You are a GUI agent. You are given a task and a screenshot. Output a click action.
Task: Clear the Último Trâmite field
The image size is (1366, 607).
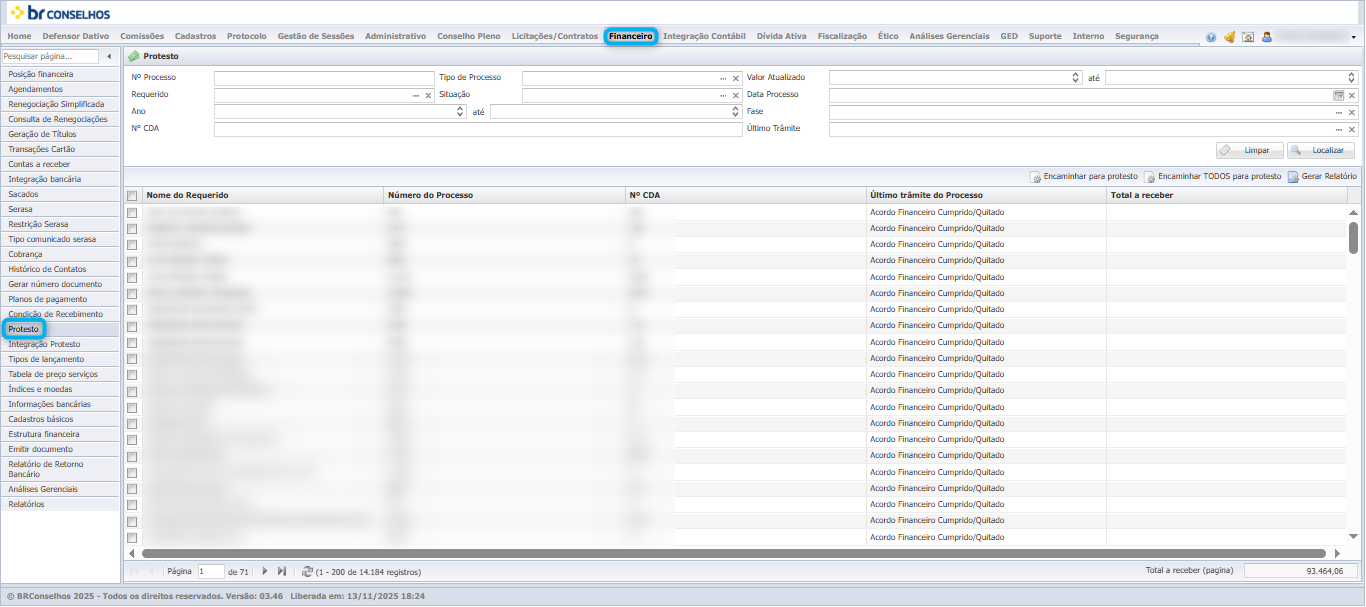click(x=1352, y=129)
